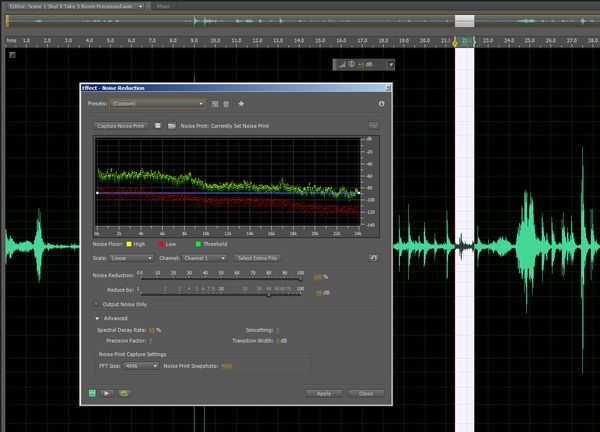Click Capture Noise Print button
Screen dimensions: 600x432
[x=121, y=126]
